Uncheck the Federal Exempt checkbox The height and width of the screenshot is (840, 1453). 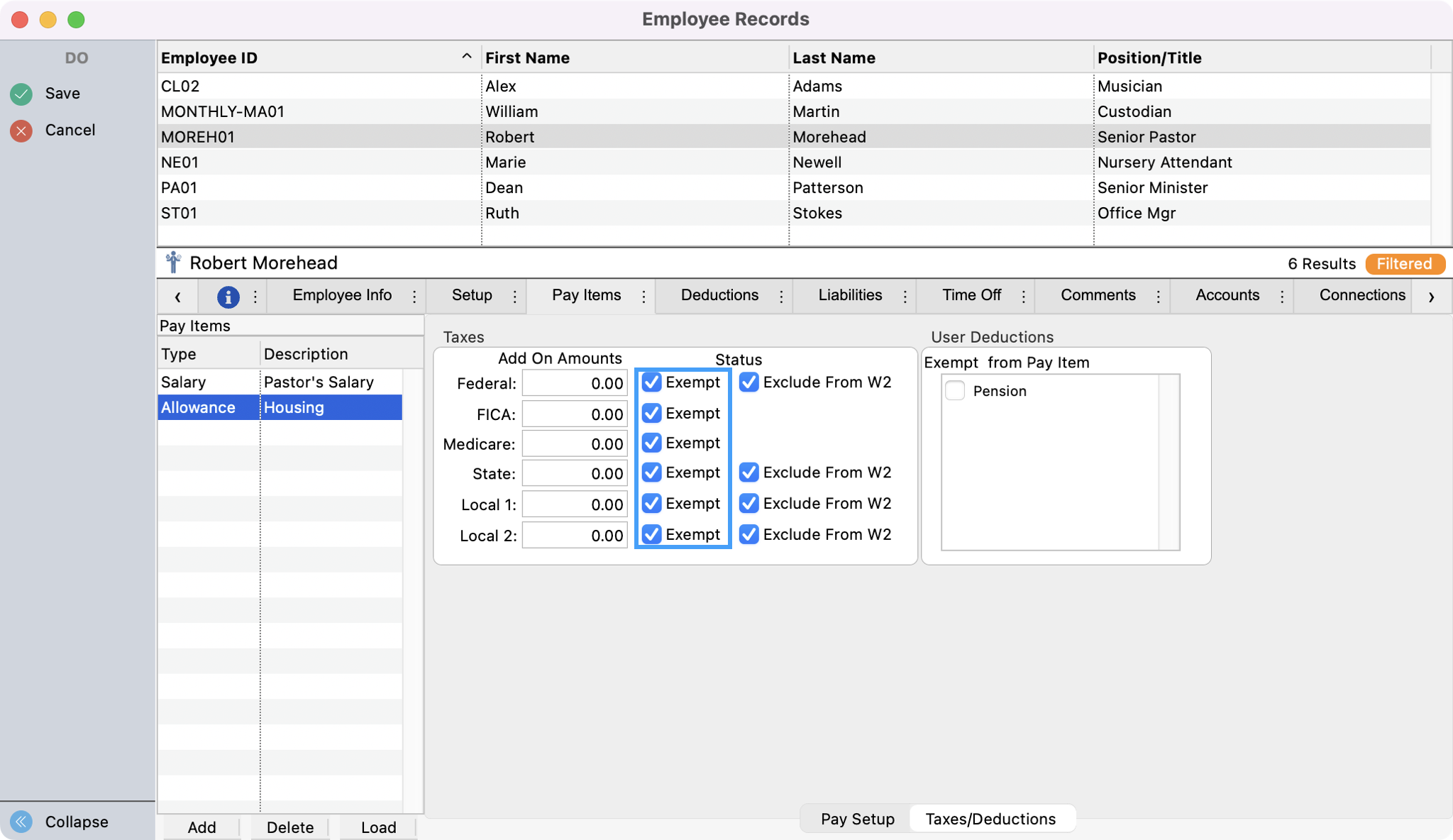point(651,382)
